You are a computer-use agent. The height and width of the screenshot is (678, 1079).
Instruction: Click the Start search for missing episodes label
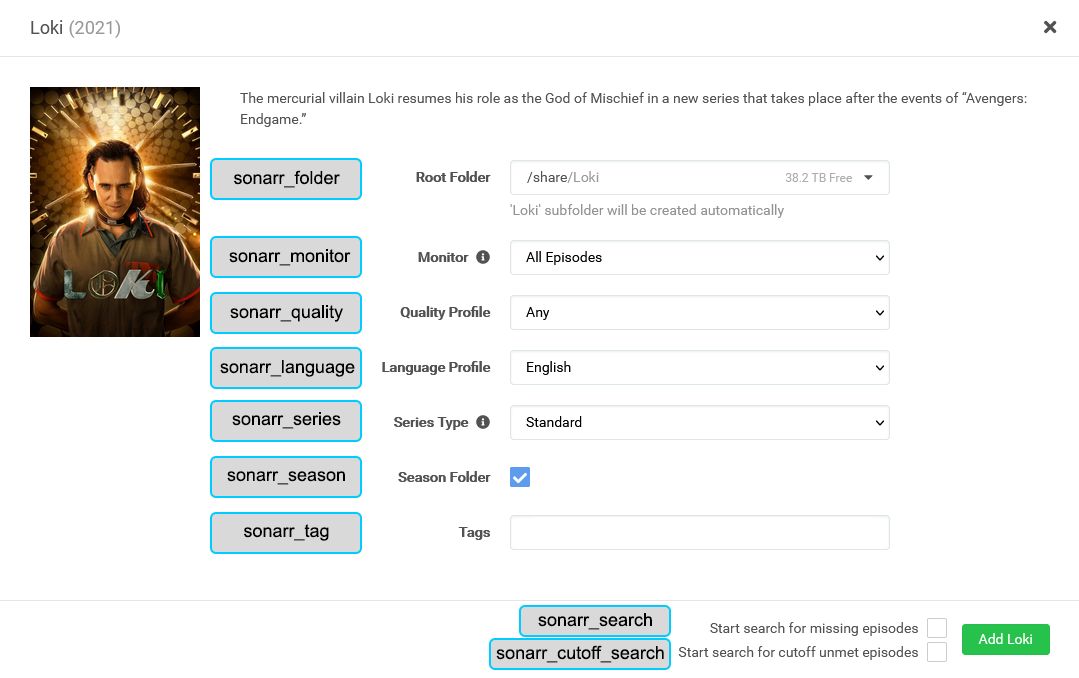point(813,628)
